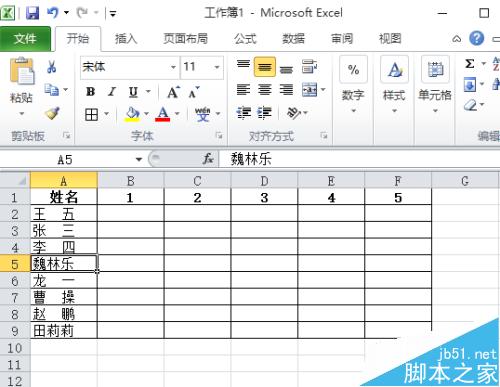This screenshot has height=387, width=500.
Task: Switch to the 页面布局 Page Layout tab
Action: coord(186,39)
